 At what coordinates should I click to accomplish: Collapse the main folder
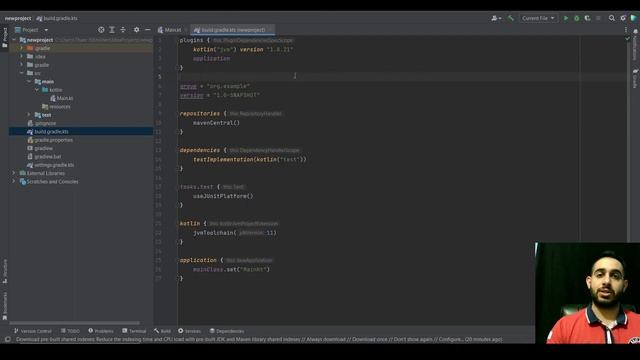click(x=29, y=82)
